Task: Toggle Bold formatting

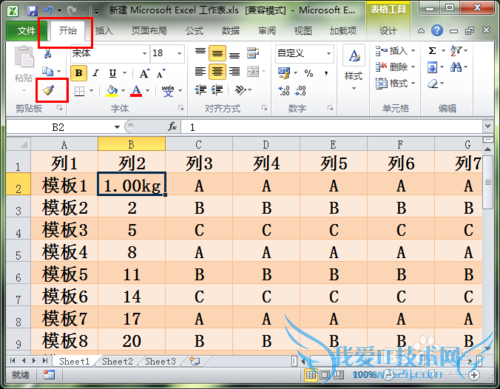Action: (79, 73)
